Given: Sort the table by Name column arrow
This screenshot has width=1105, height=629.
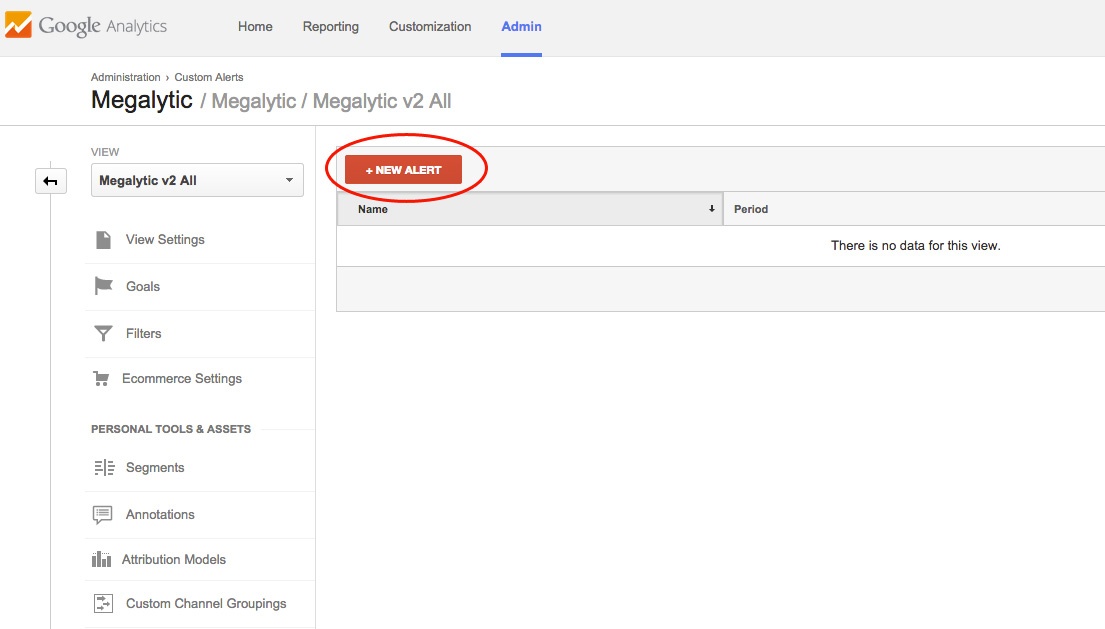Looking at the screenshot, I should point(711,209).
